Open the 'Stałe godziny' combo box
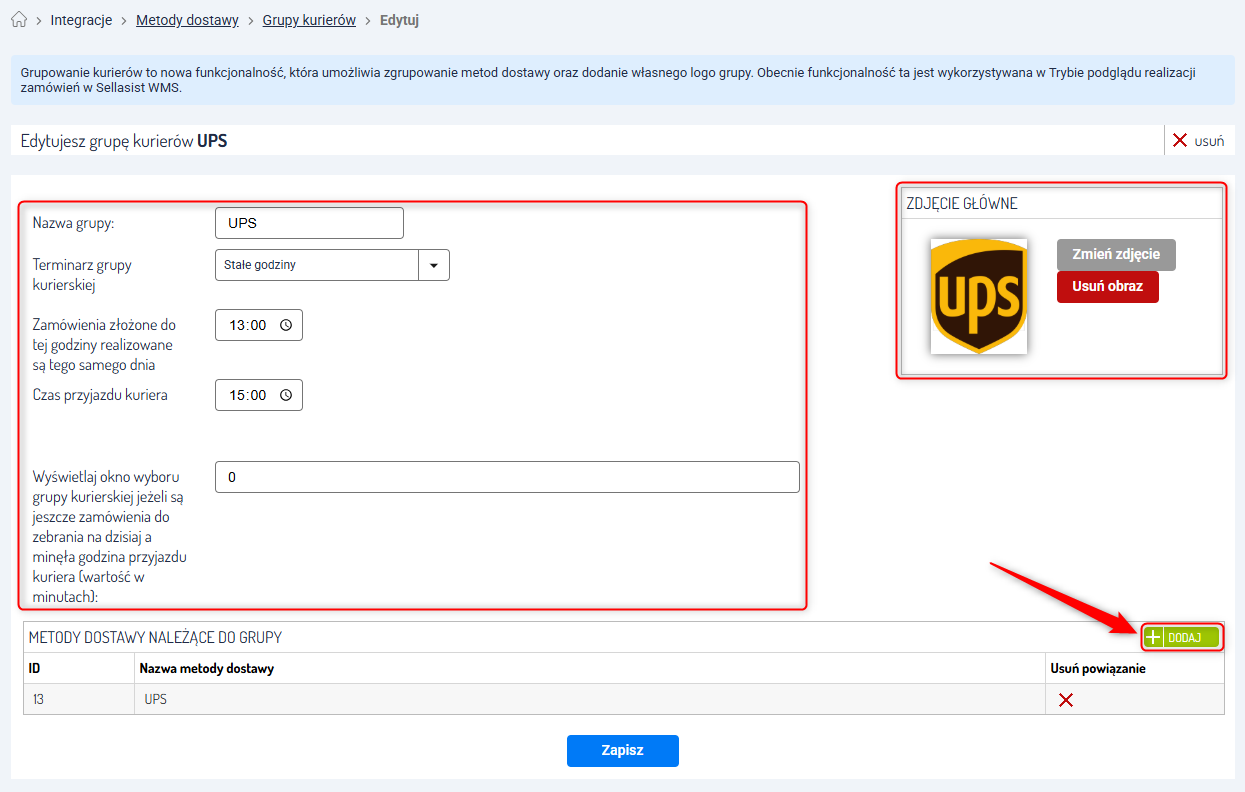Image resolution: width=1245 pixels, height=792 pixels. click(x=317, y=265)
